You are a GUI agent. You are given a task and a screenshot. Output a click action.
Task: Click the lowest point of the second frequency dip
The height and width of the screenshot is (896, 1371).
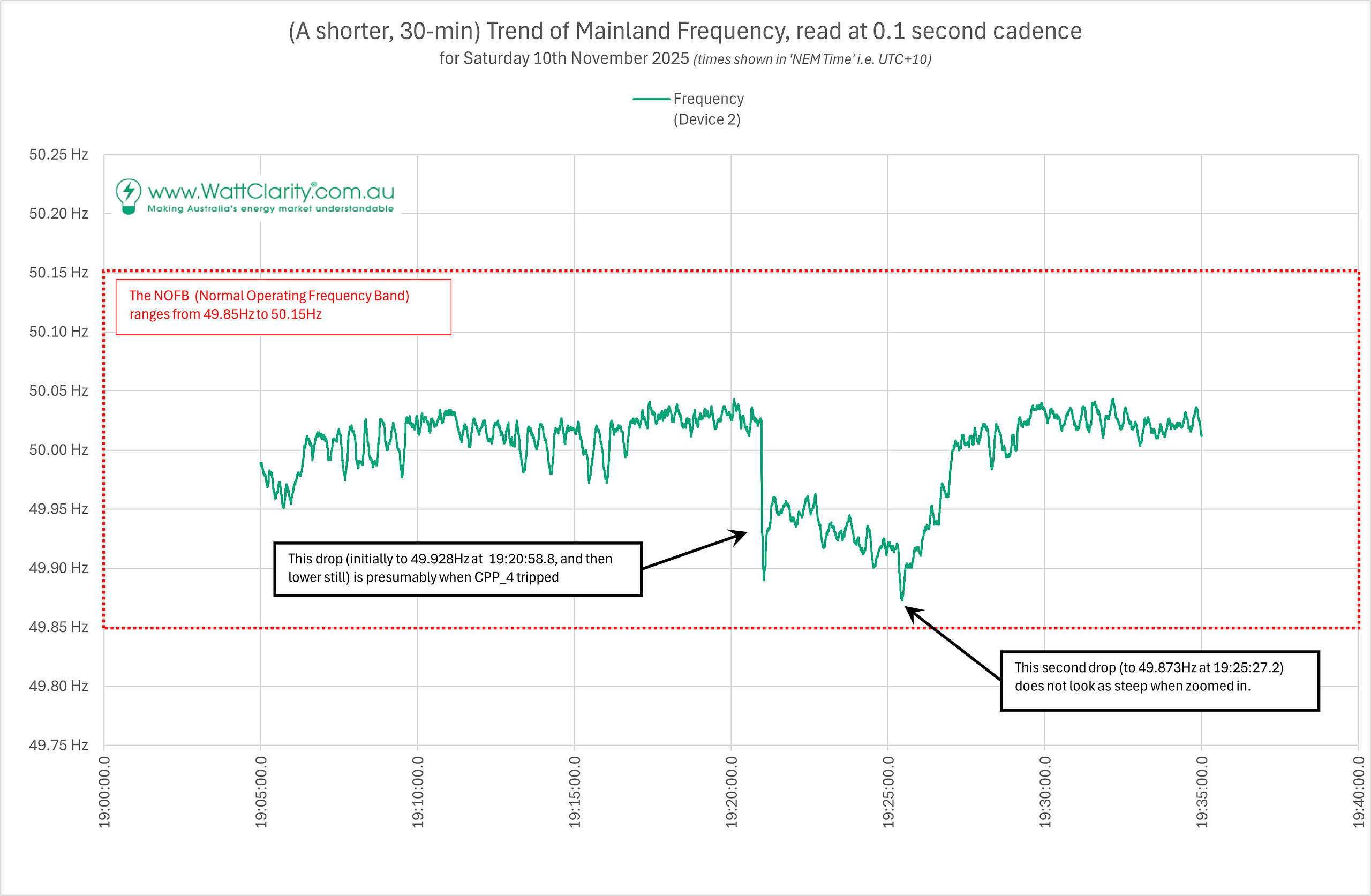(901, 600)
